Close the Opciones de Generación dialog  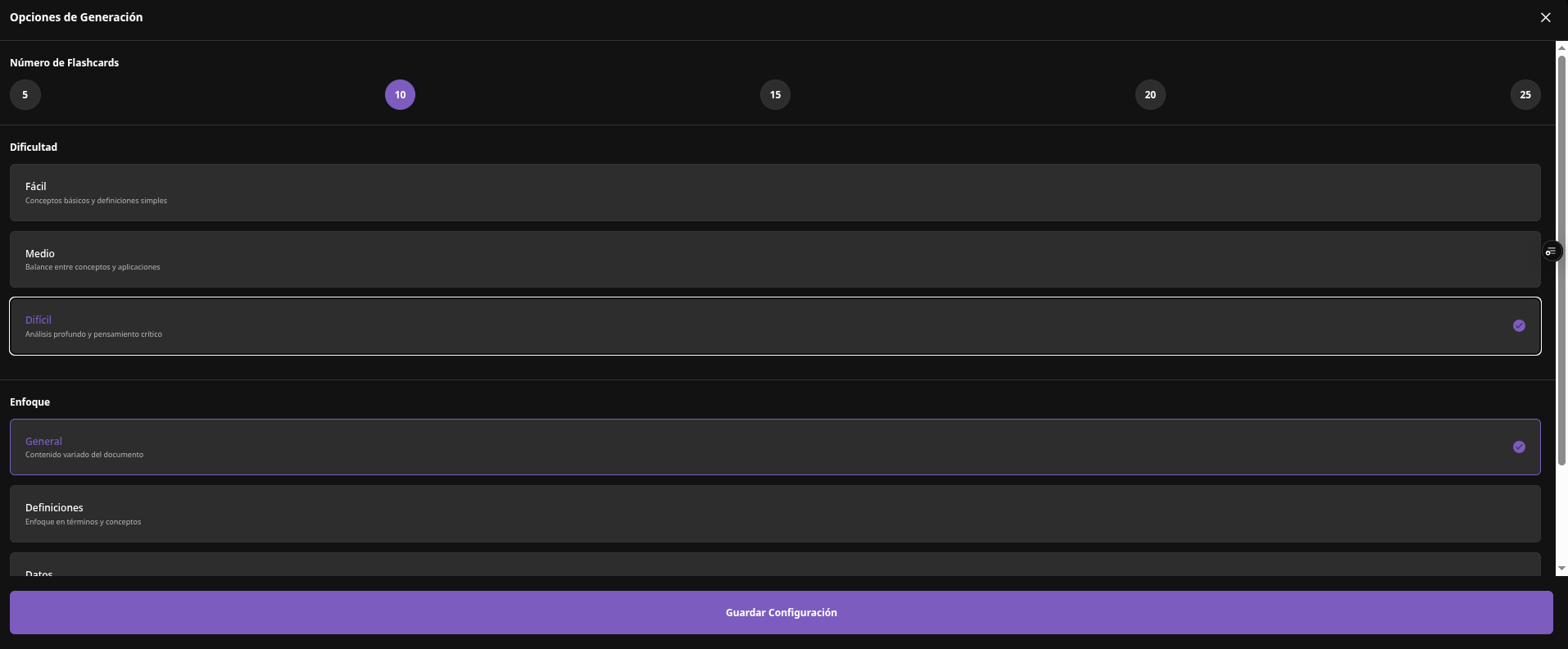click(1546, 17)
